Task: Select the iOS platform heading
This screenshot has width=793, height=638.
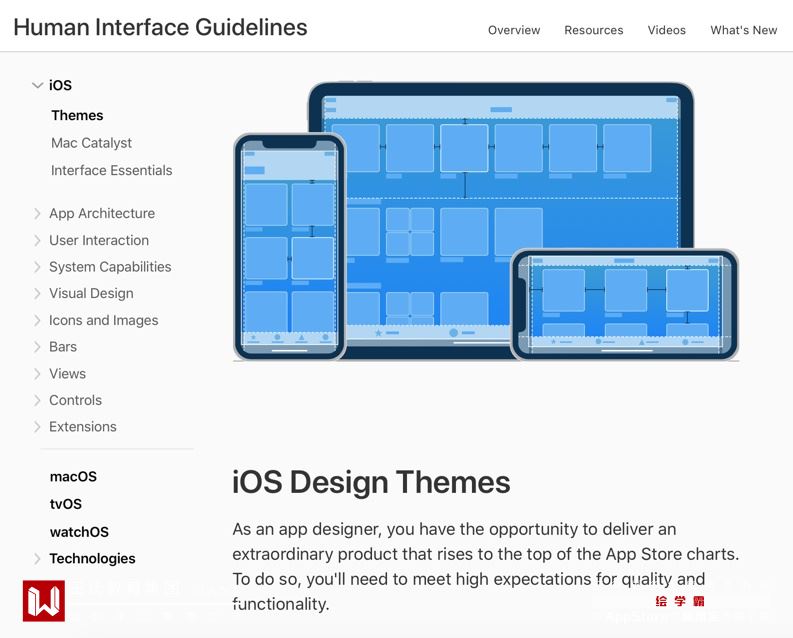Action: (x=60, y=85)
